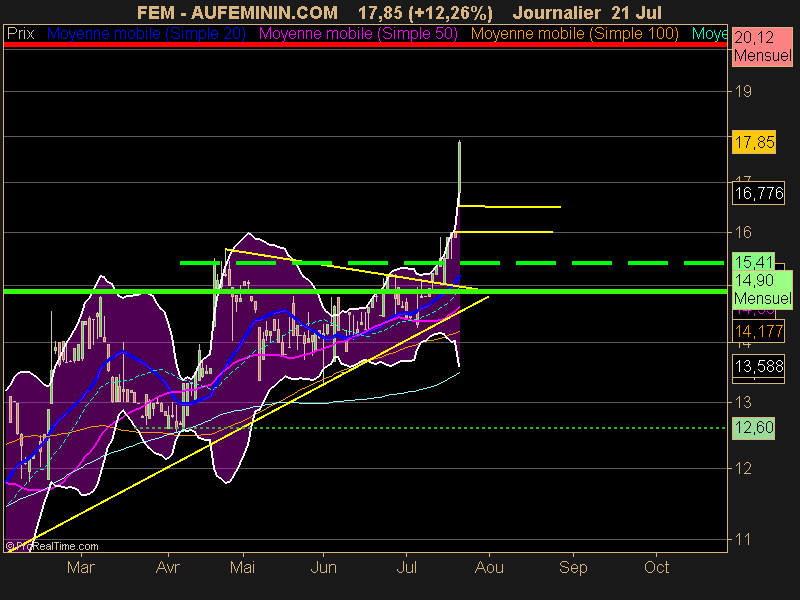This screenshot has width=800, height=600.
Task: Click the Mar month on time axis
Action: (x=81, y=567)
